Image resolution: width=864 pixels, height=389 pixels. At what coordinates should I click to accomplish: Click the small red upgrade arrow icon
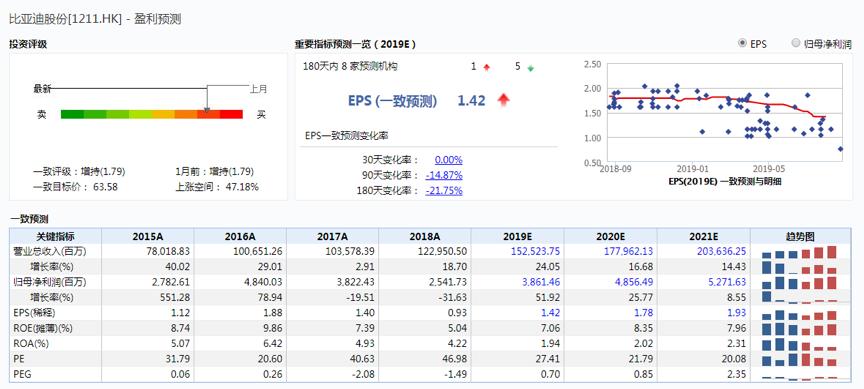[487, 68]
